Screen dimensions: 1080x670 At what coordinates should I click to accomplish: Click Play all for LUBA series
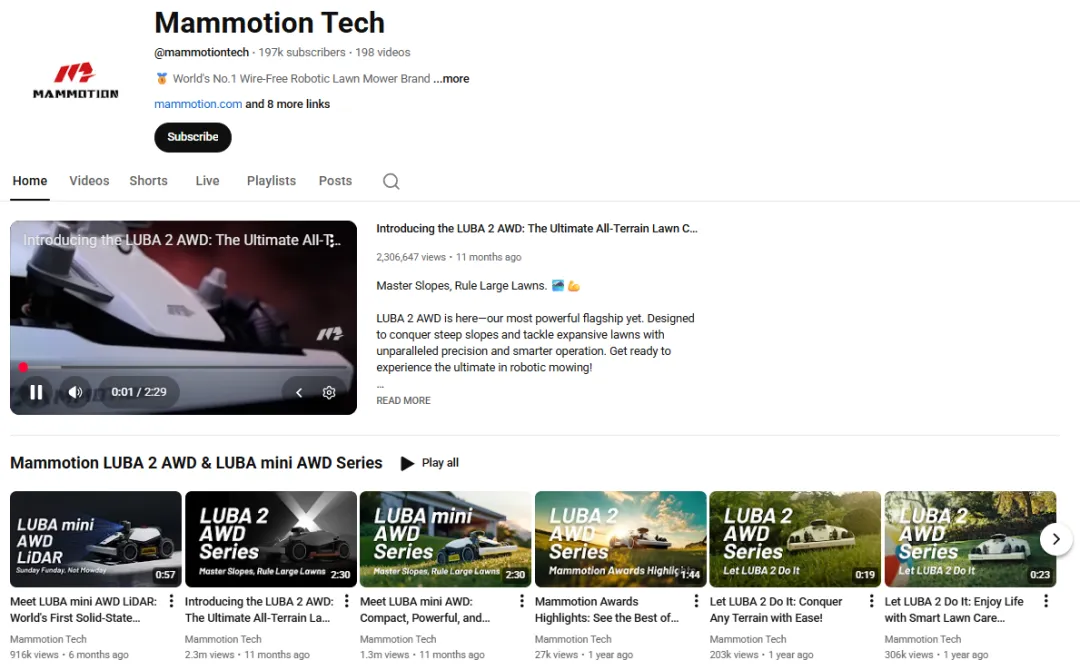[430, 463]
